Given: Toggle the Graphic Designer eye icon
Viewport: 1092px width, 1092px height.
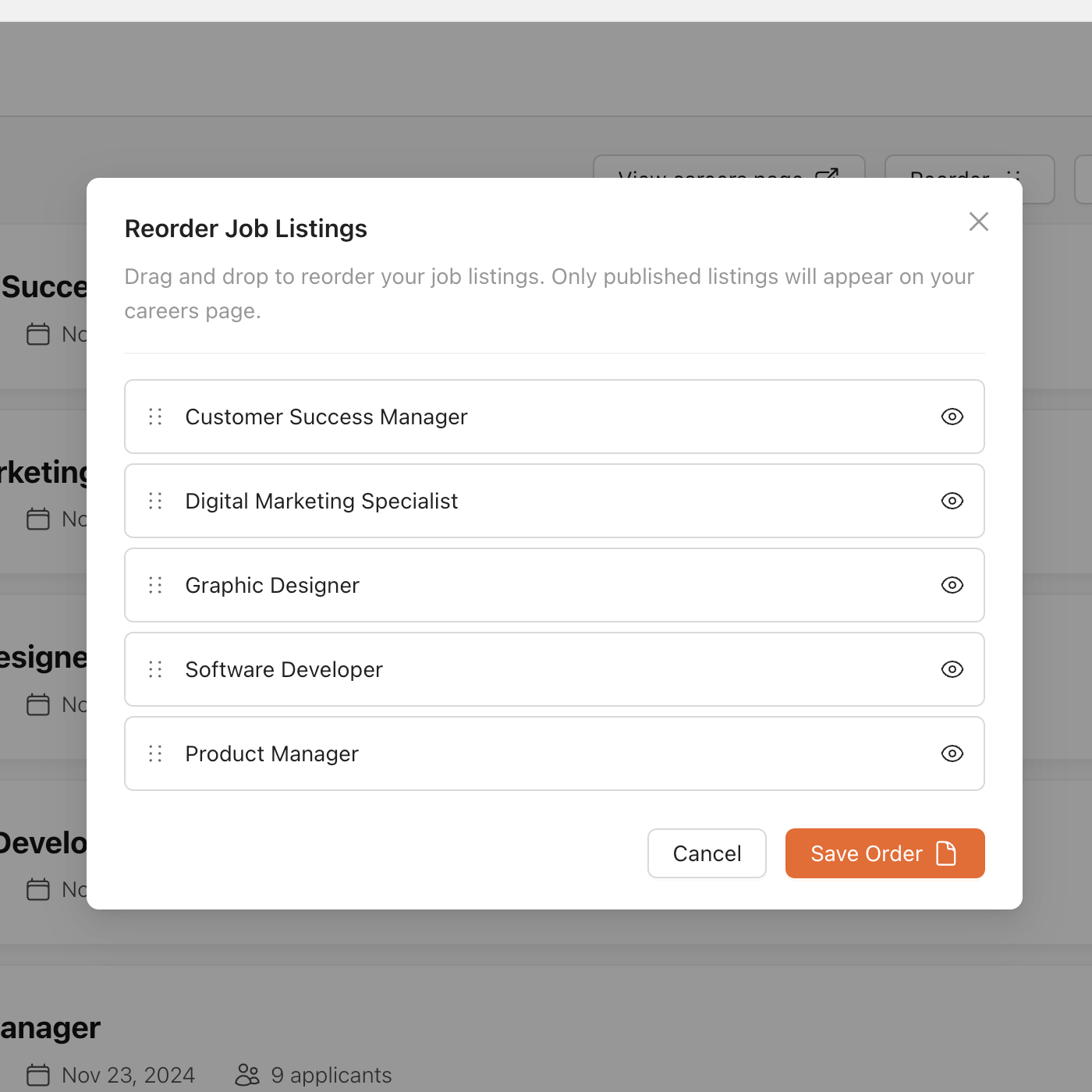Looking at the screenshot, I should point(952,585).
